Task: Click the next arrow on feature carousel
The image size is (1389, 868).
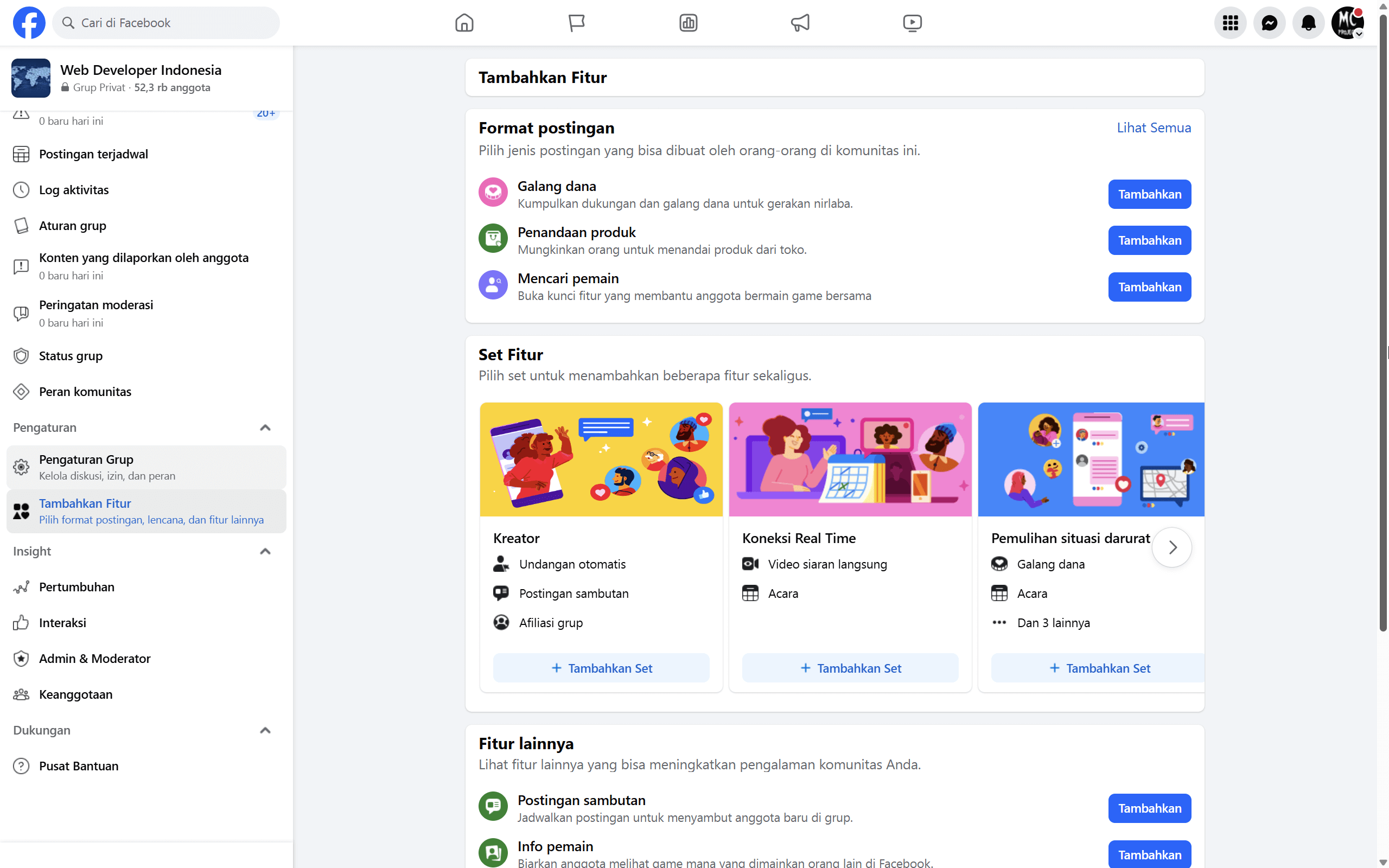Action: tap(1172, 547)
